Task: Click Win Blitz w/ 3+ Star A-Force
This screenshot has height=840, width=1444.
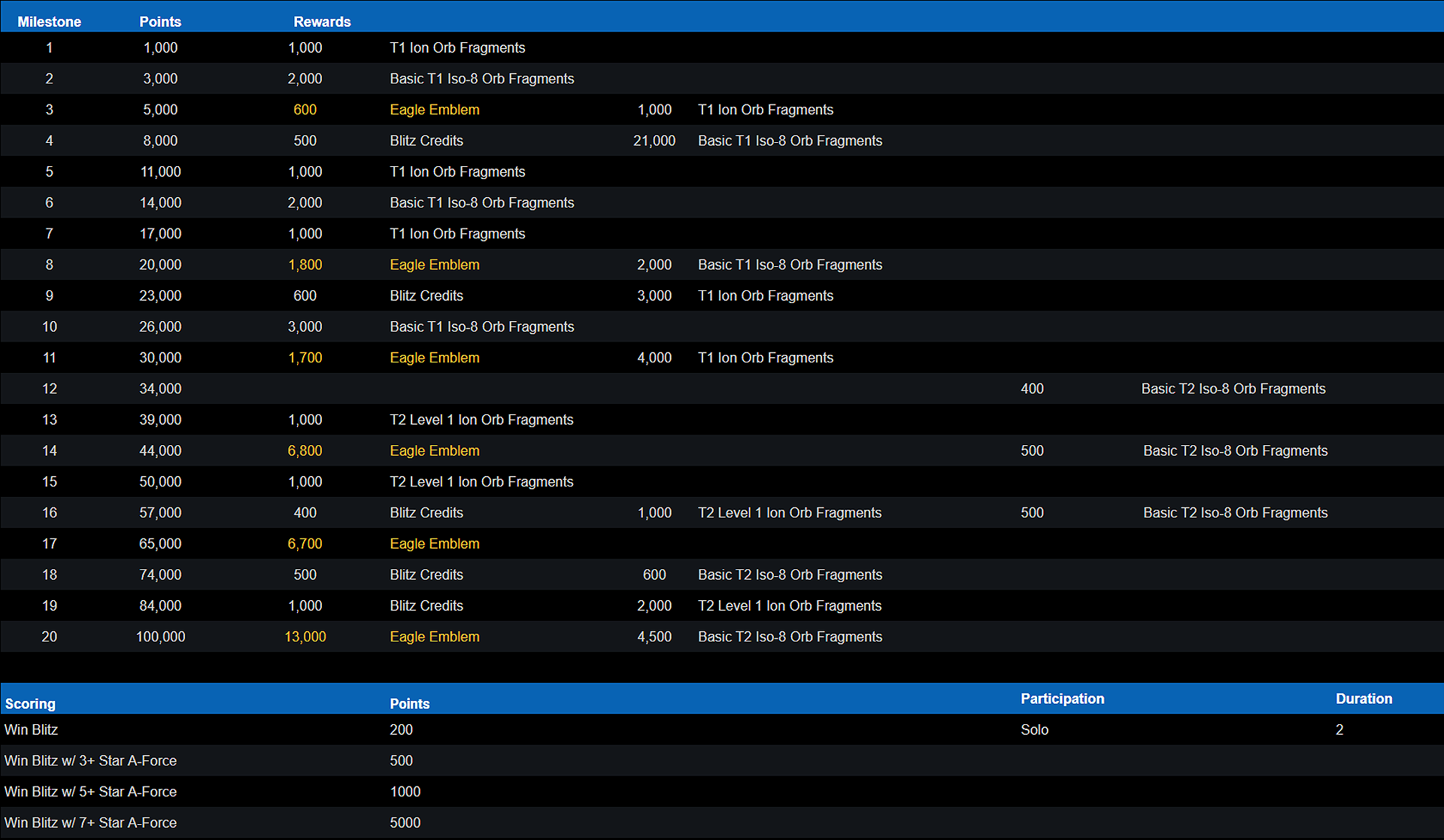Action: tap(90, 760)
